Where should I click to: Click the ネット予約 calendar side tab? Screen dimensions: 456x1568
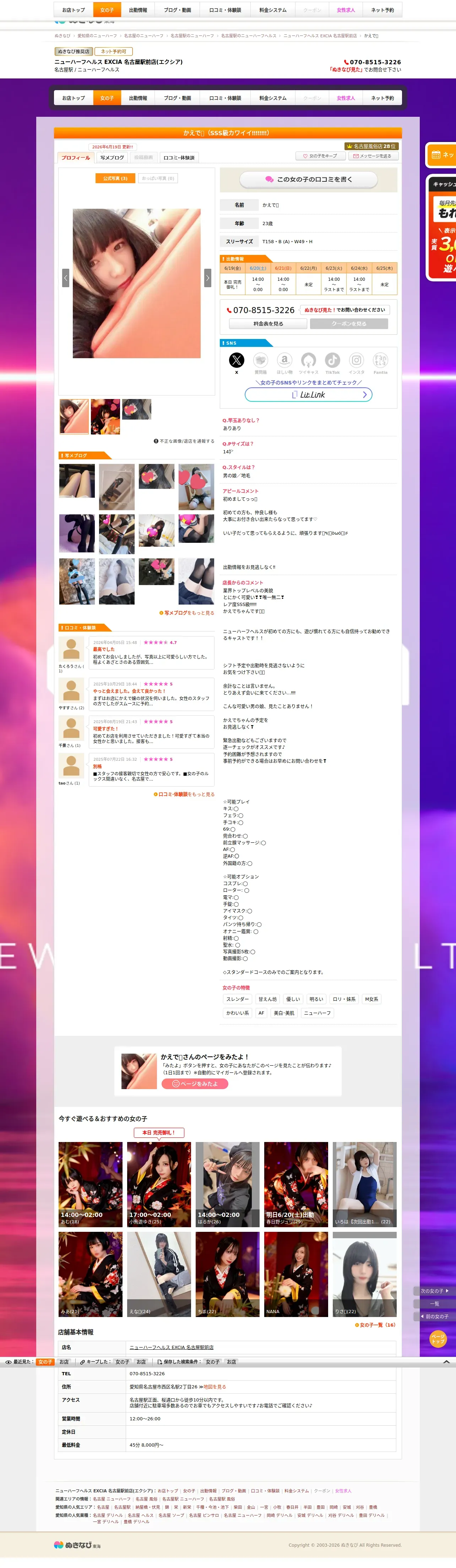point(441,155)
